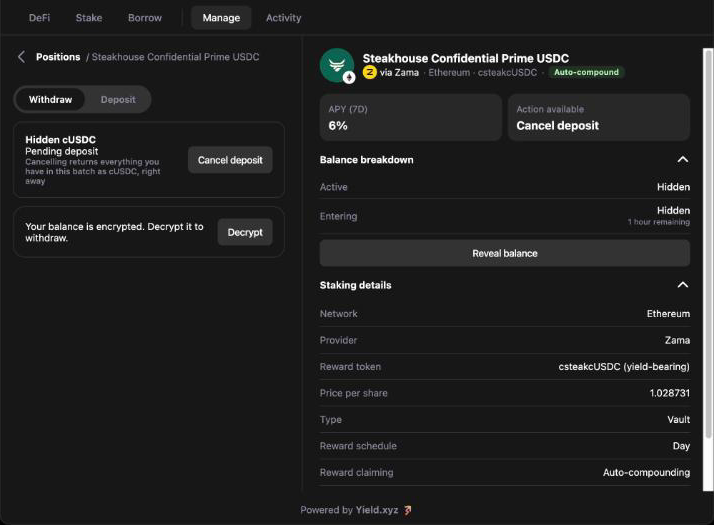This screenshot has width=714, height=525.
Task: Open the Stake tab
Action: point(89,18)
